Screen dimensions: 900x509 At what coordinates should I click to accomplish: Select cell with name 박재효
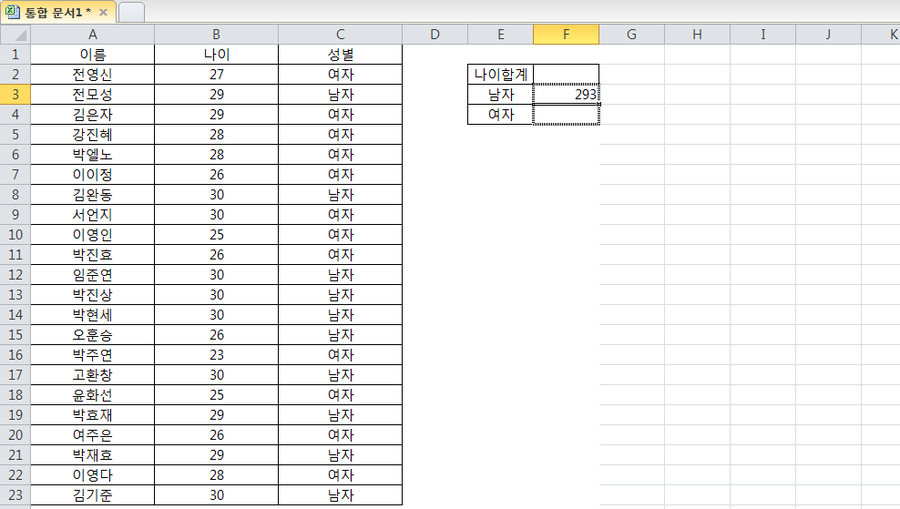(92, 455)
